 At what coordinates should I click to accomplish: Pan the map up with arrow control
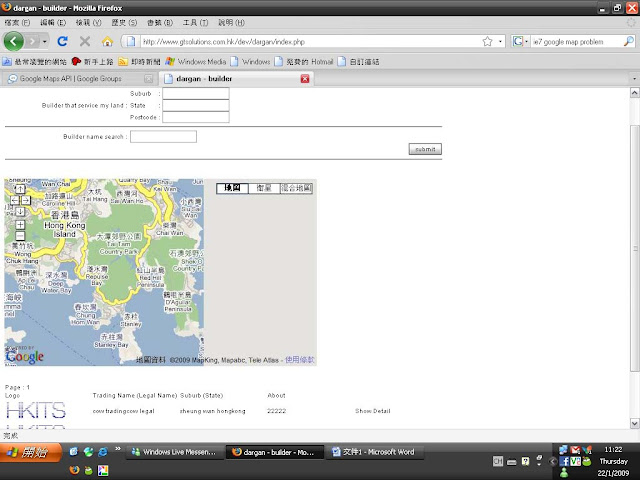pos(20,190)
